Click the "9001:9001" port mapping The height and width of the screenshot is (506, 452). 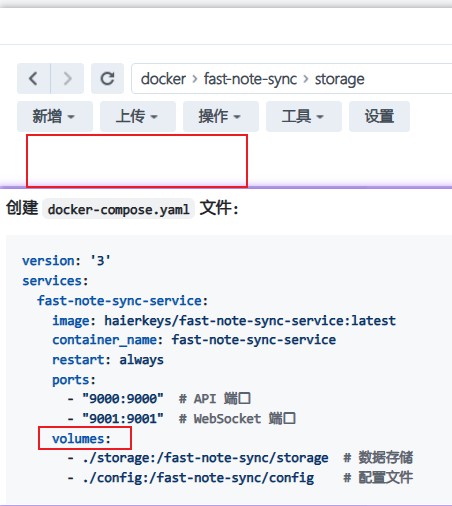123,419
